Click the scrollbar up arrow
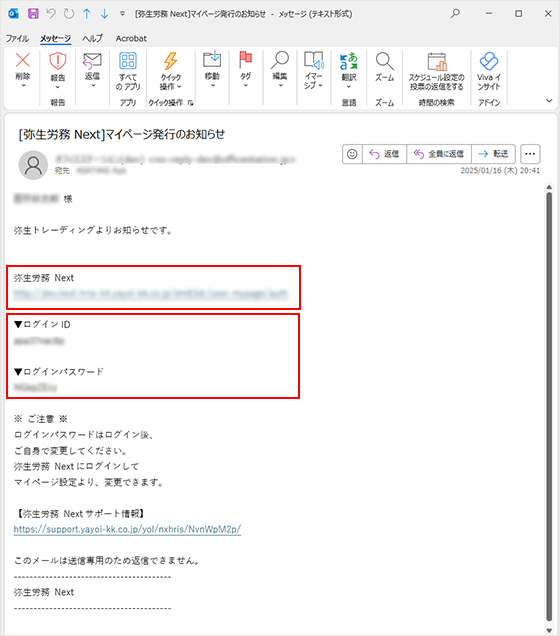The width and height of the screenshot is (560, 636). coord(549,187)
